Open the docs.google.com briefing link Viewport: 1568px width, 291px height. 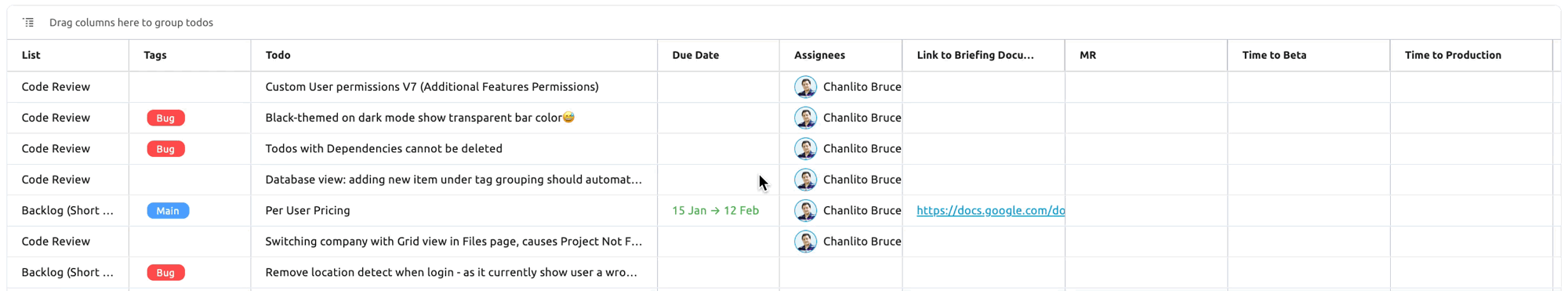990,210
